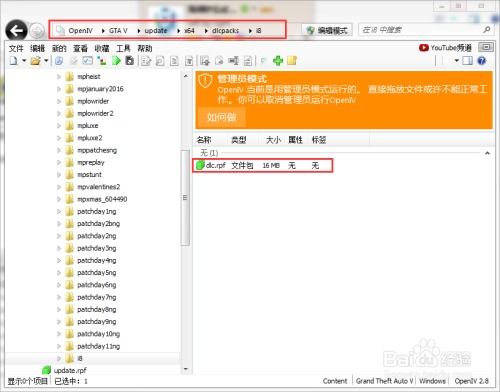Open the new file dropdown arrow
This screenshot has width=500, height=392.
pos(24,61)
